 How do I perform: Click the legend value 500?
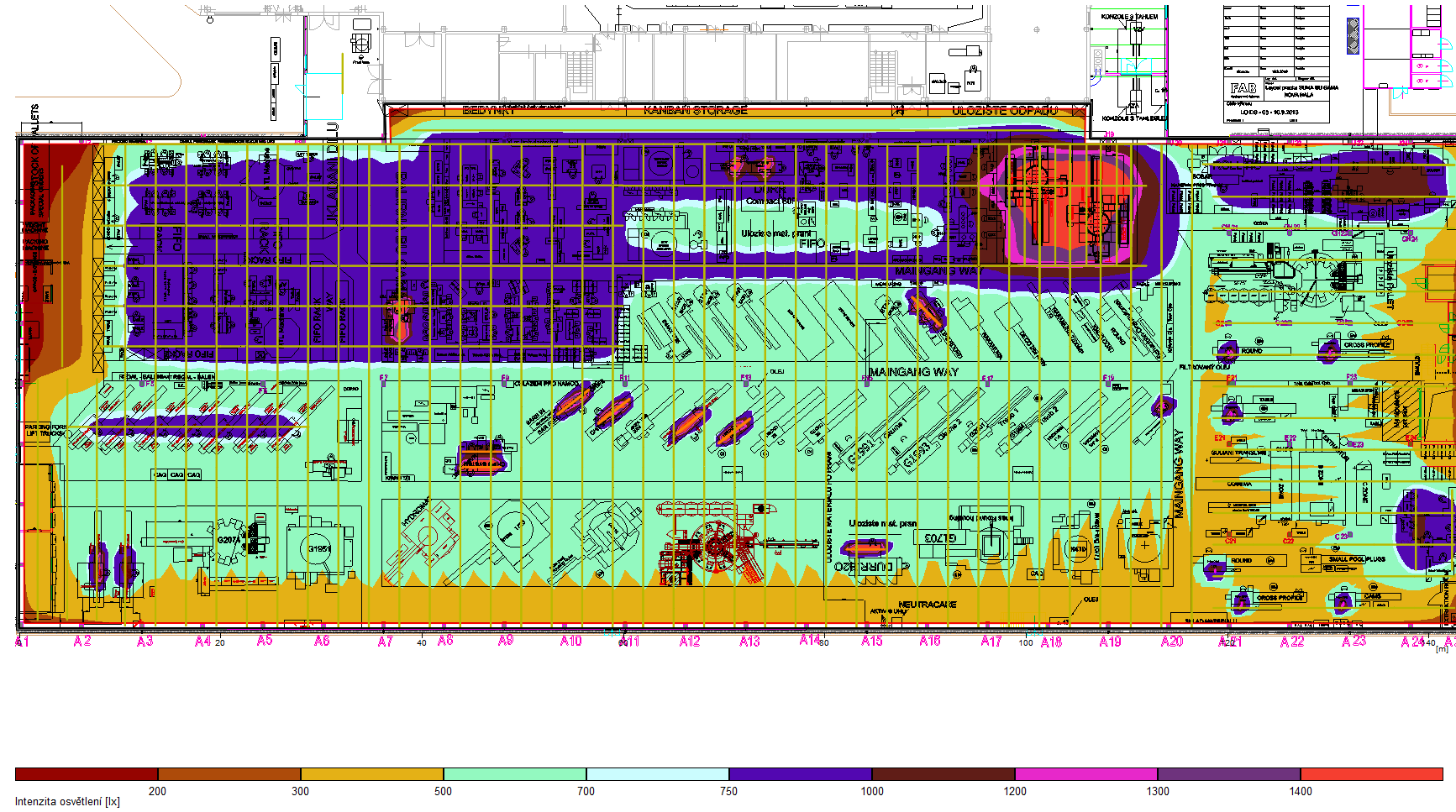443,791
